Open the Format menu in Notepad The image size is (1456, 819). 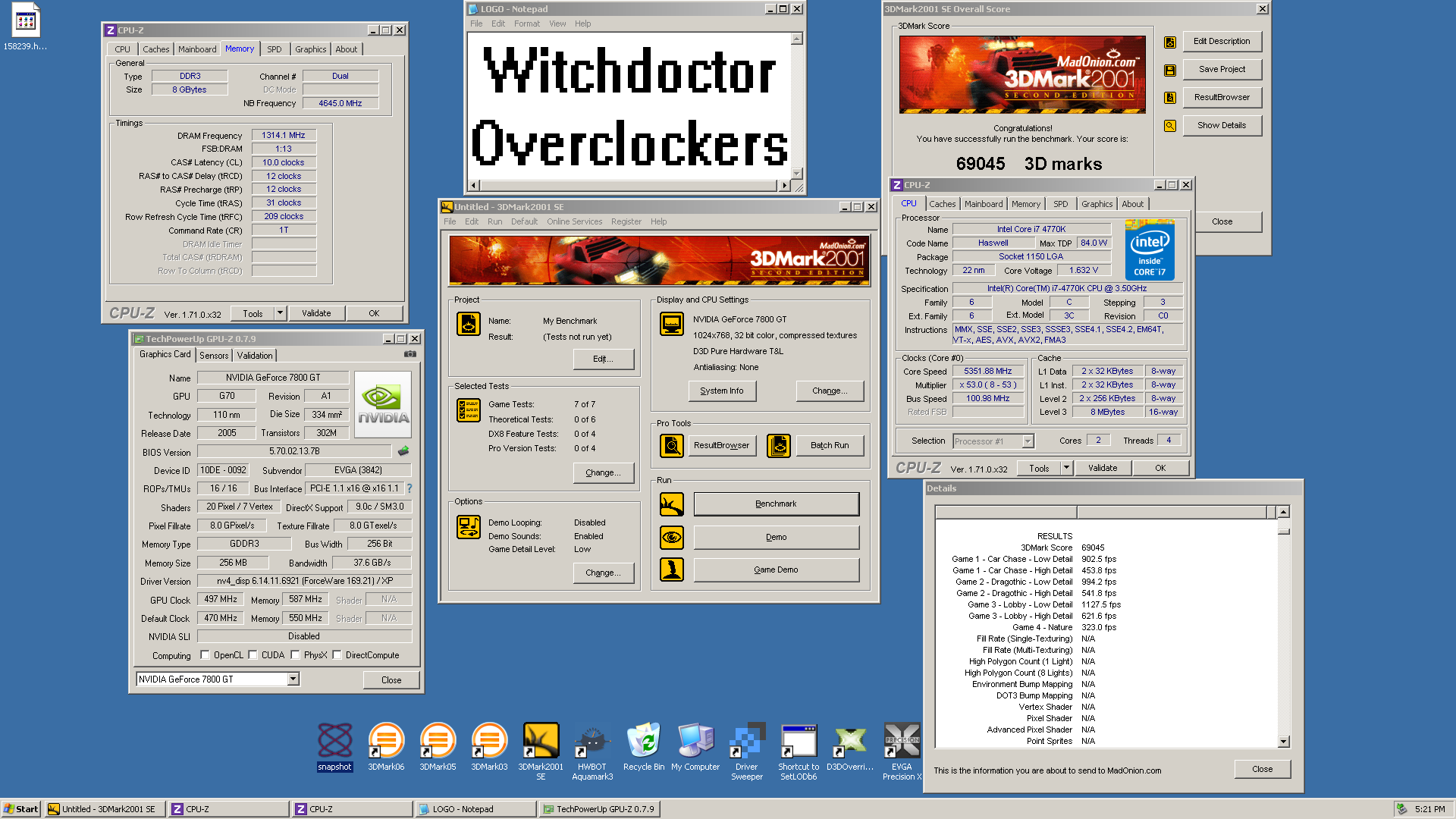pyautogui.click(x=527, y=24)
